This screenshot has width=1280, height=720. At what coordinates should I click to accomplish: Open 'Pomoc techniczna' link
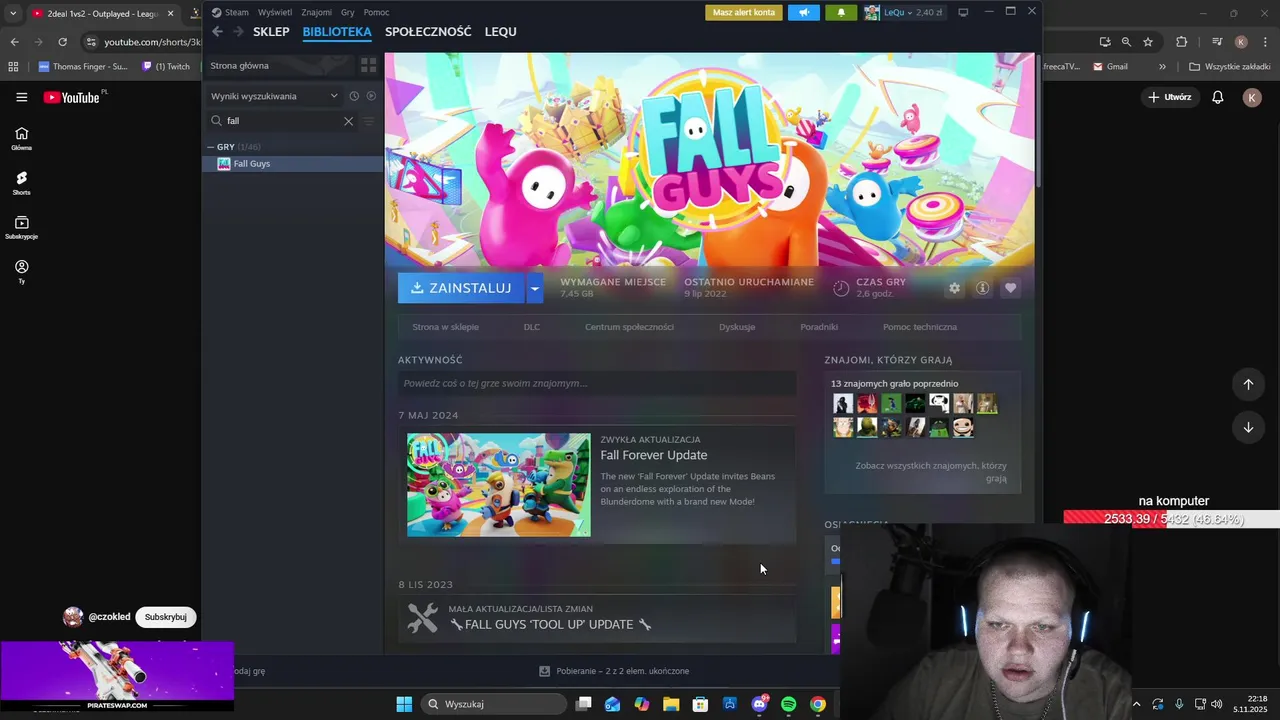[920, 327]
